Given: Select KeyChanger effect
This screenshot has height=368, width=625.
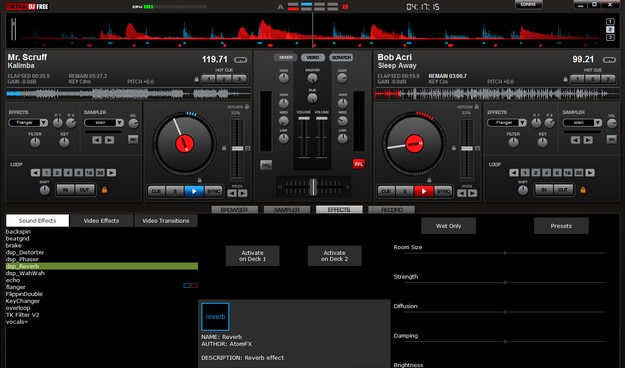Looking at the screenshot, I should [23, 301].
